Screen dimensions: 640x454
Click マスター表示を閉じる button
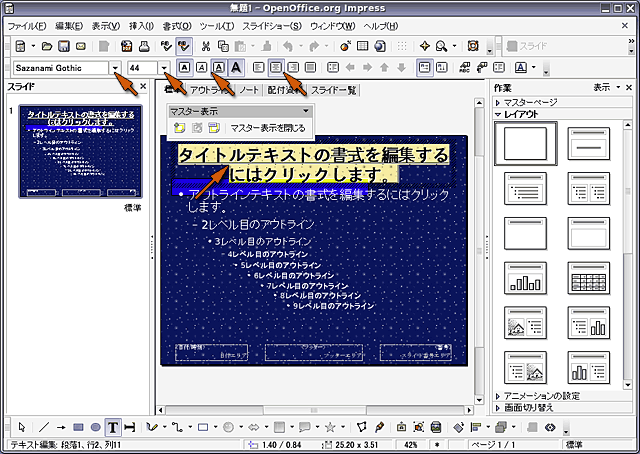tap(268, 128)
